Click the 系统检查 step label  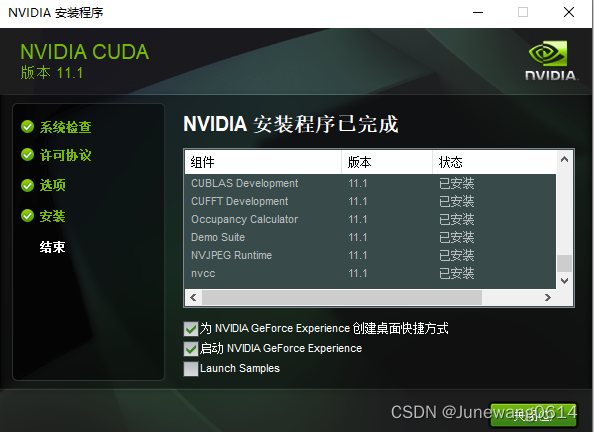pyautogui.click(x=66, y=127)
